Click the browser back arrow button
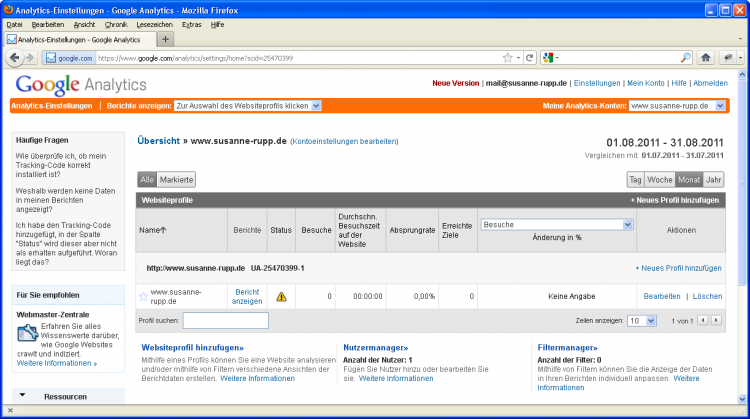 (15, 58)
